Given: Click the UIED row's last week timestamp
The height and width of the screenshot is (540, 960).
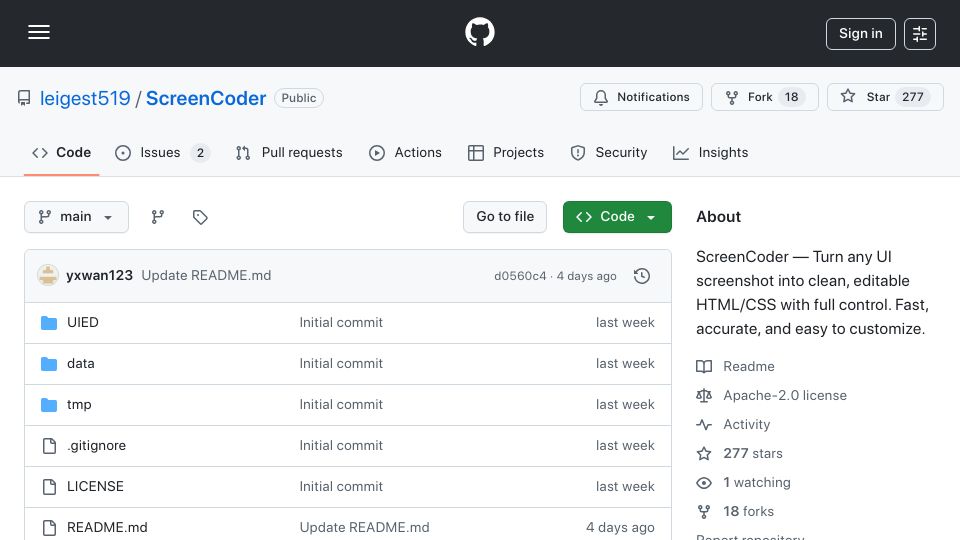Looking at the screenshot, I should tap(625, 323).
